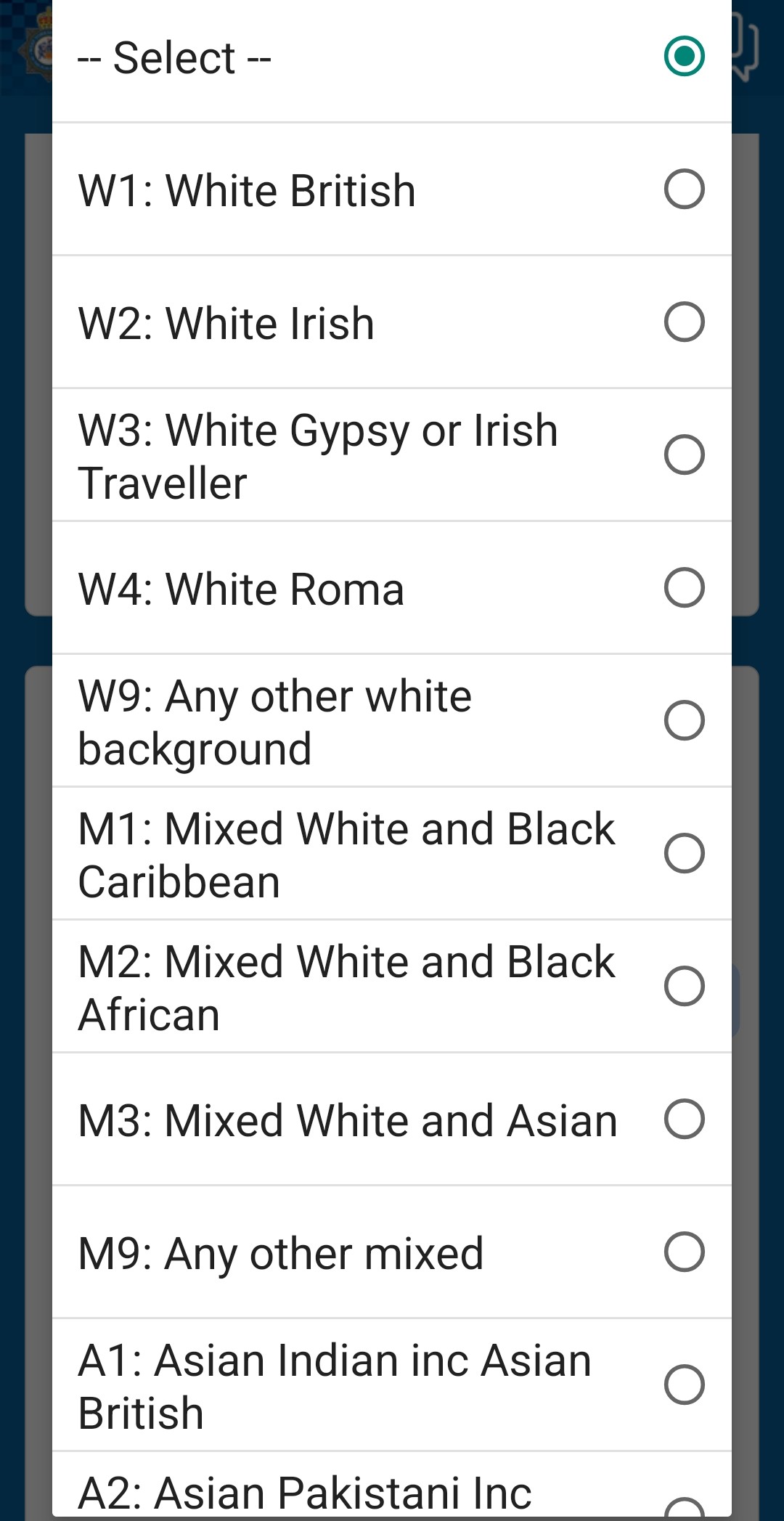The height and width of the screenshot is (1521, 784).
Task: Click the 'W1: White British' text label
Action: pyautogui.click(x=247, y=191)
